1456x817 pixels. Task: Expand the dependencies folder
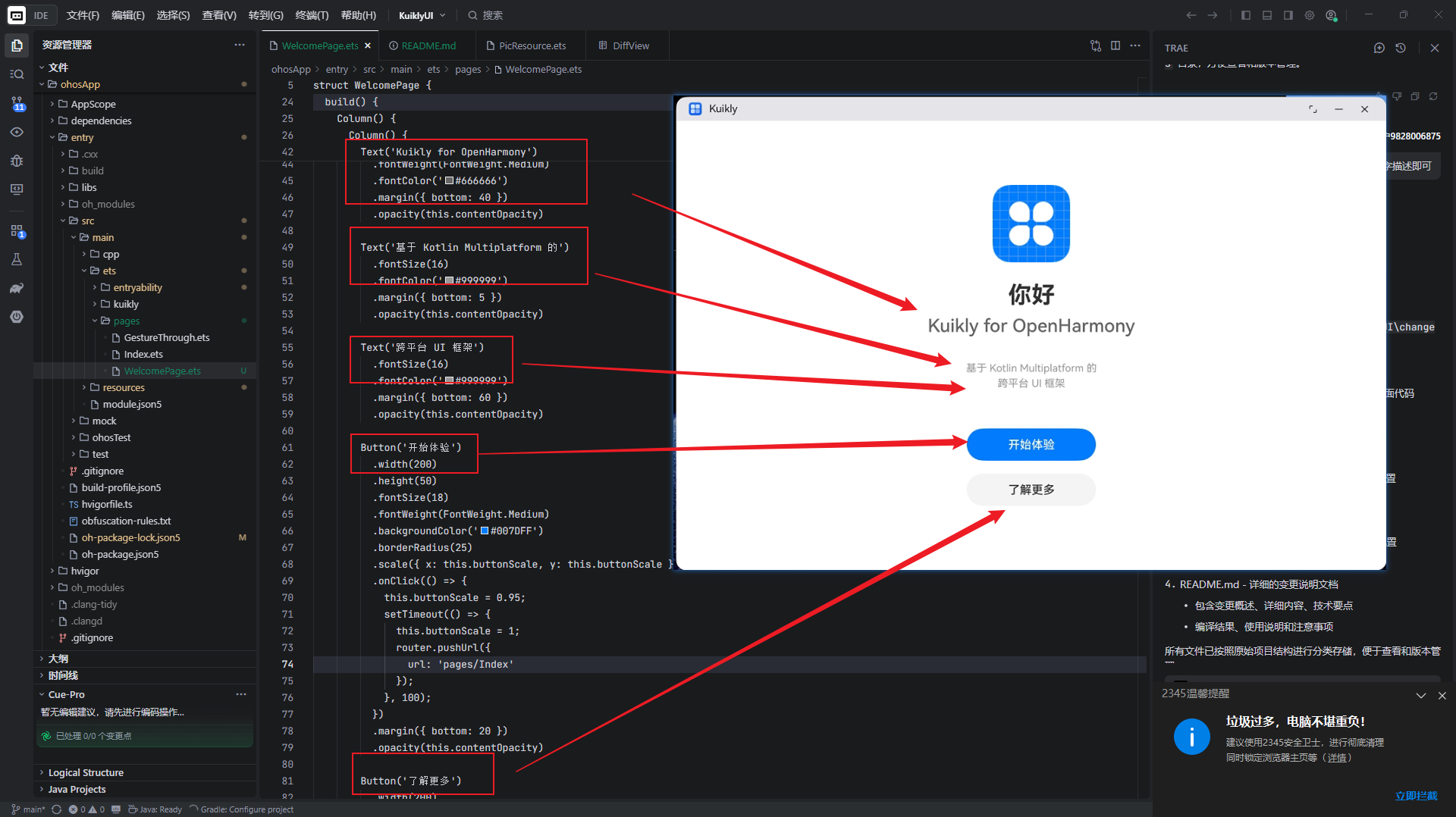[x=52, y=121]
